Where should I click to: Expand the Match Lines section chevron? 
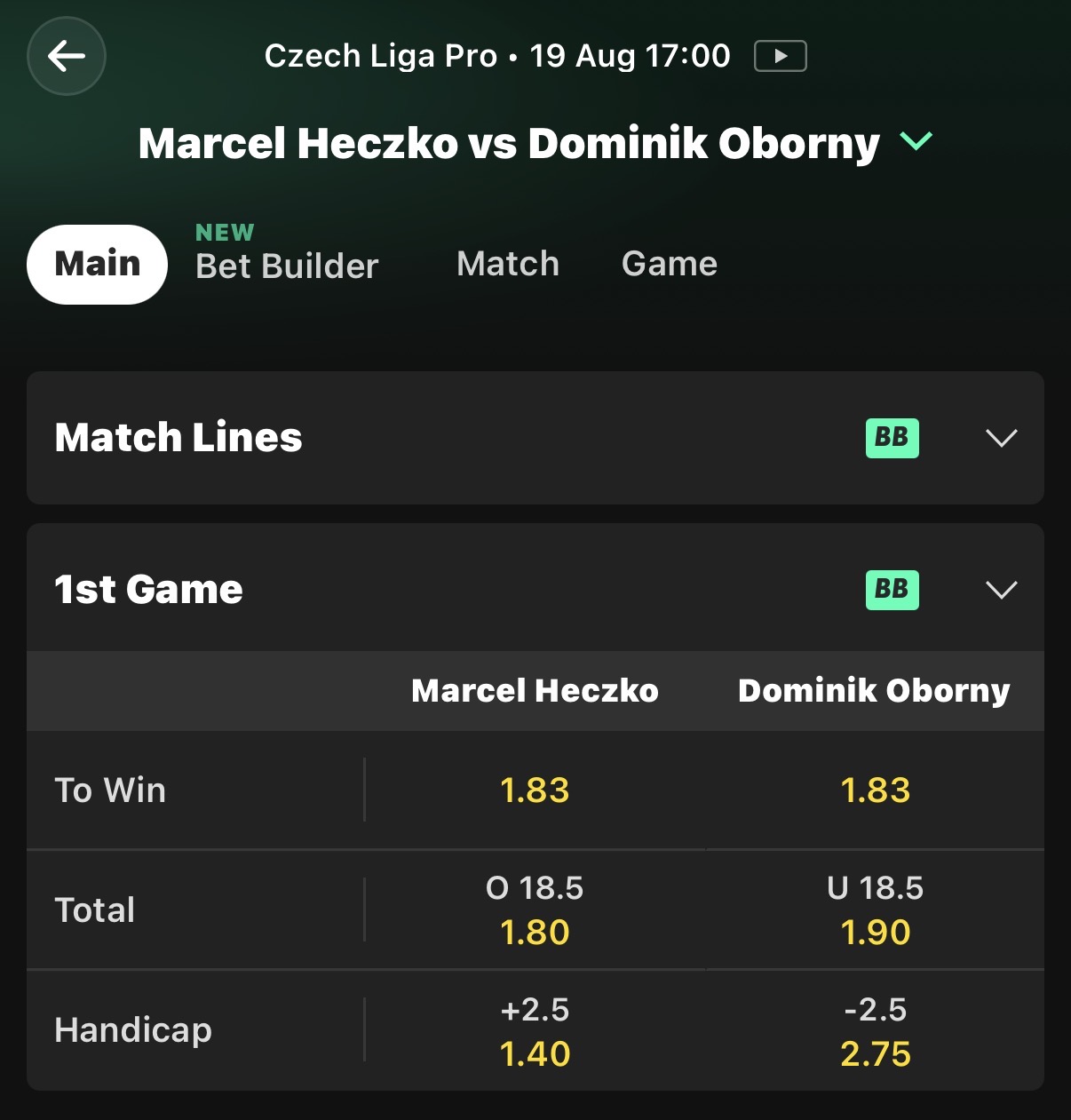click(x=1002, y=438)
